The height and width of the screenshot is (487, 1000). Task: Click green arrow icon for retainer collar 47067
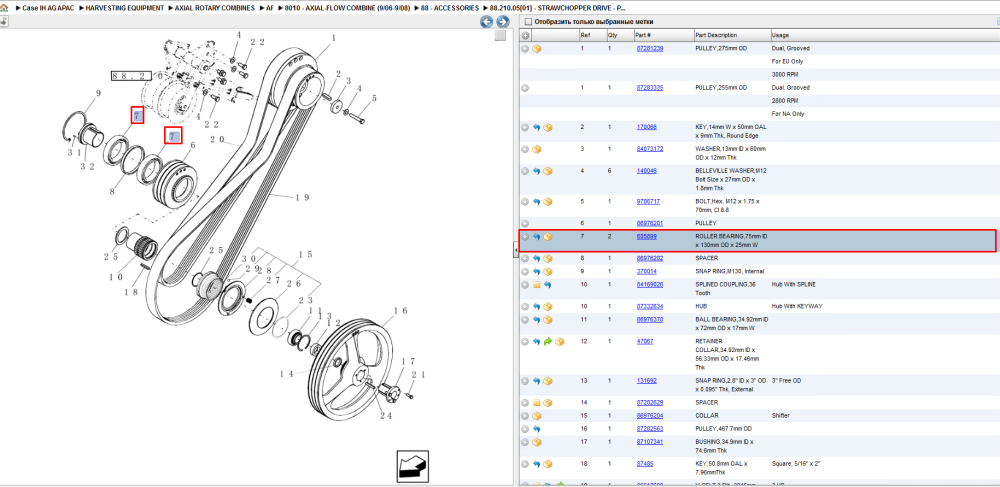[548, 342]
